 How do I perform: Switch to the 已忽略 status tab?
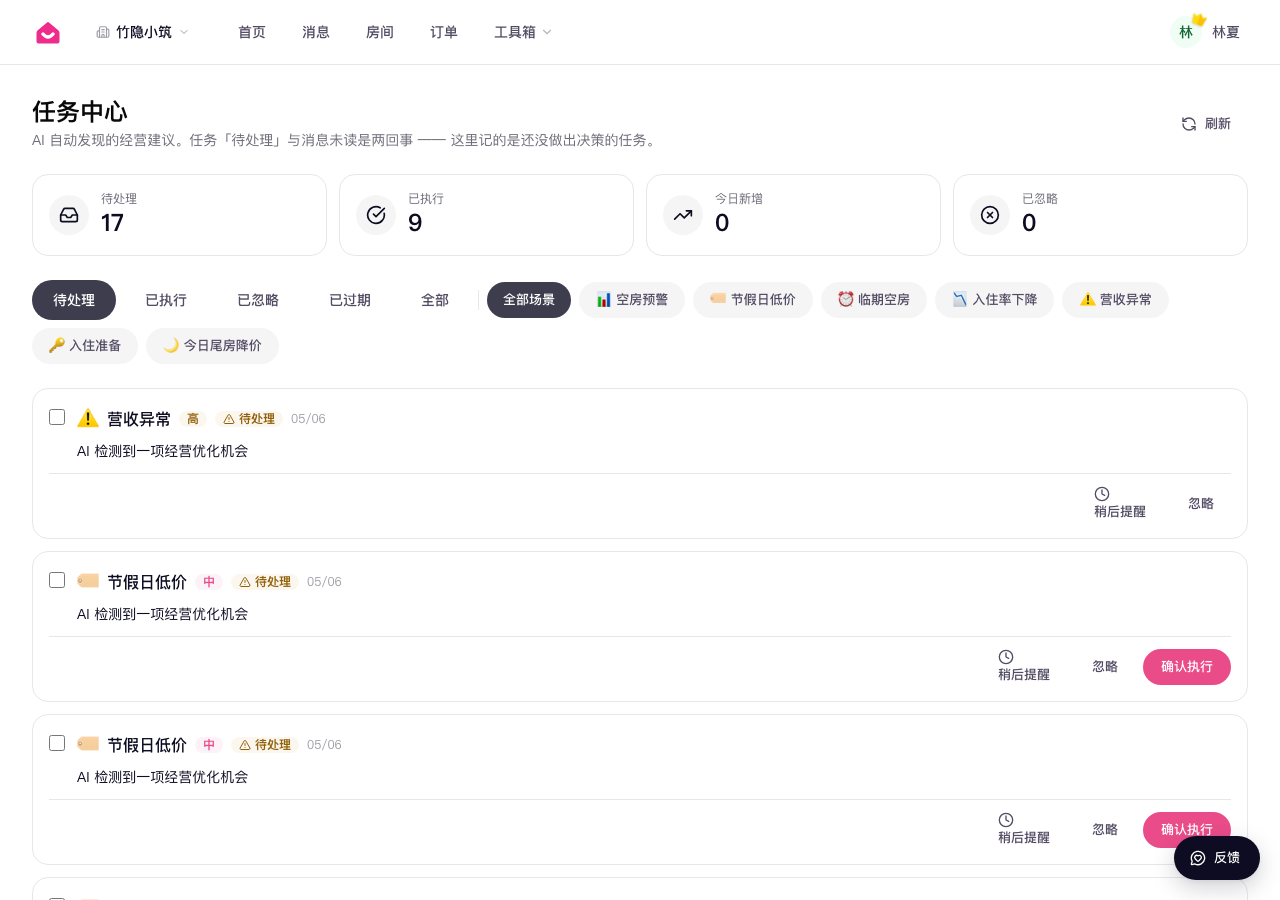tap(258, 300)
